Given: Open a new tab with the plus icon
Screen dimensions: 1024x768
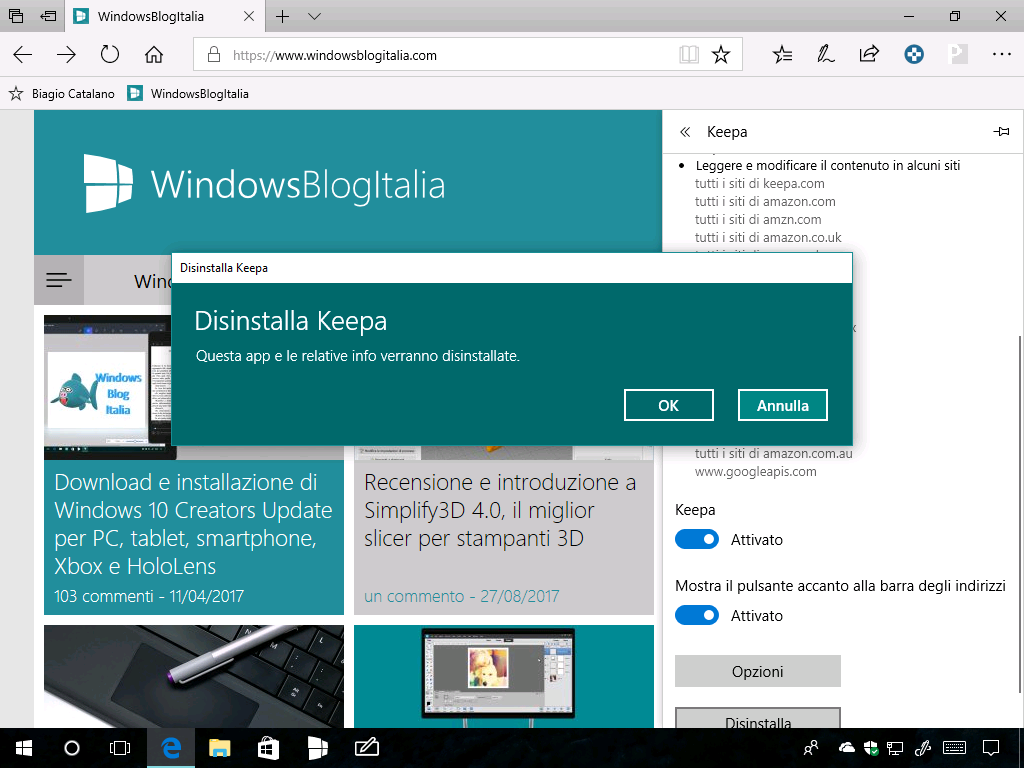Looking at the screenshot, I should click(x=282, y=16).
